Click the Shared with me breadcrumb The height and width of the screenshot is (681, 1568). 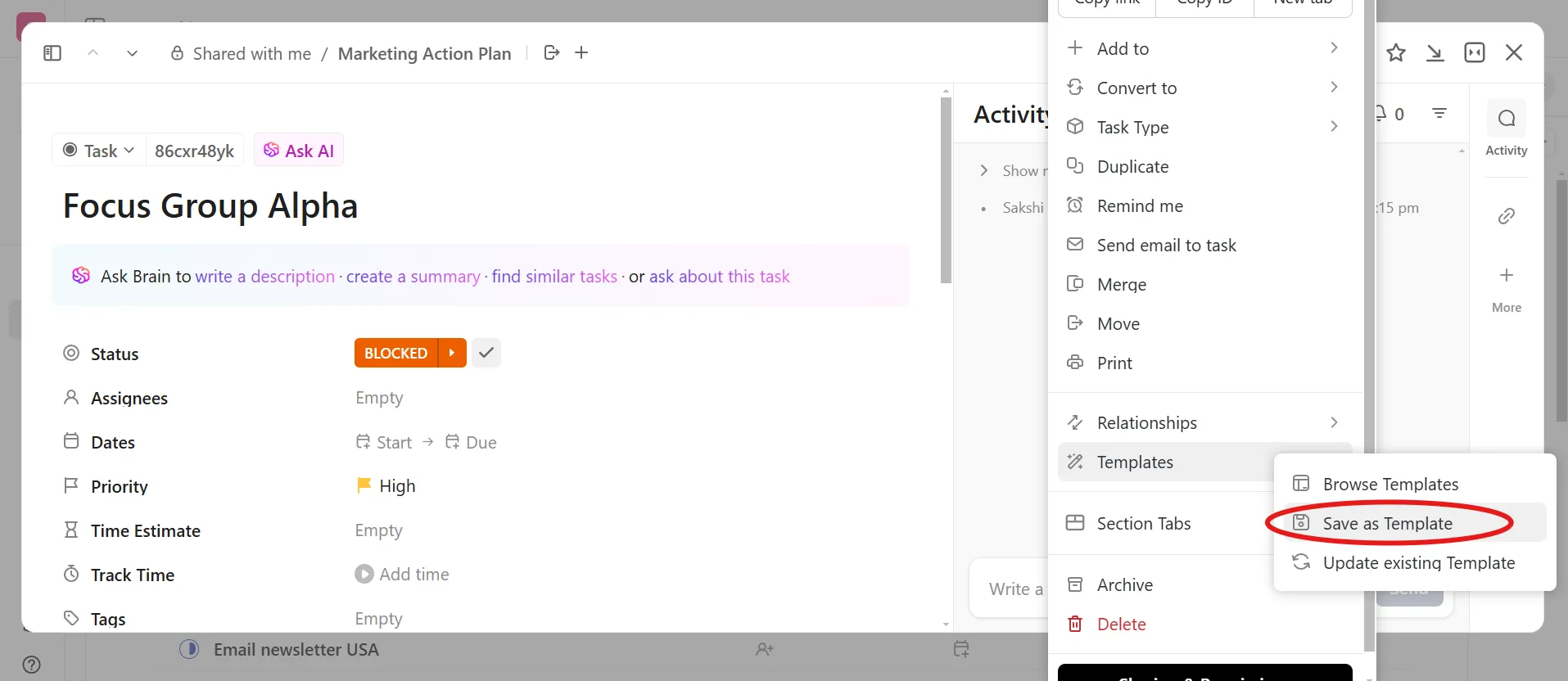coord(252,53)
